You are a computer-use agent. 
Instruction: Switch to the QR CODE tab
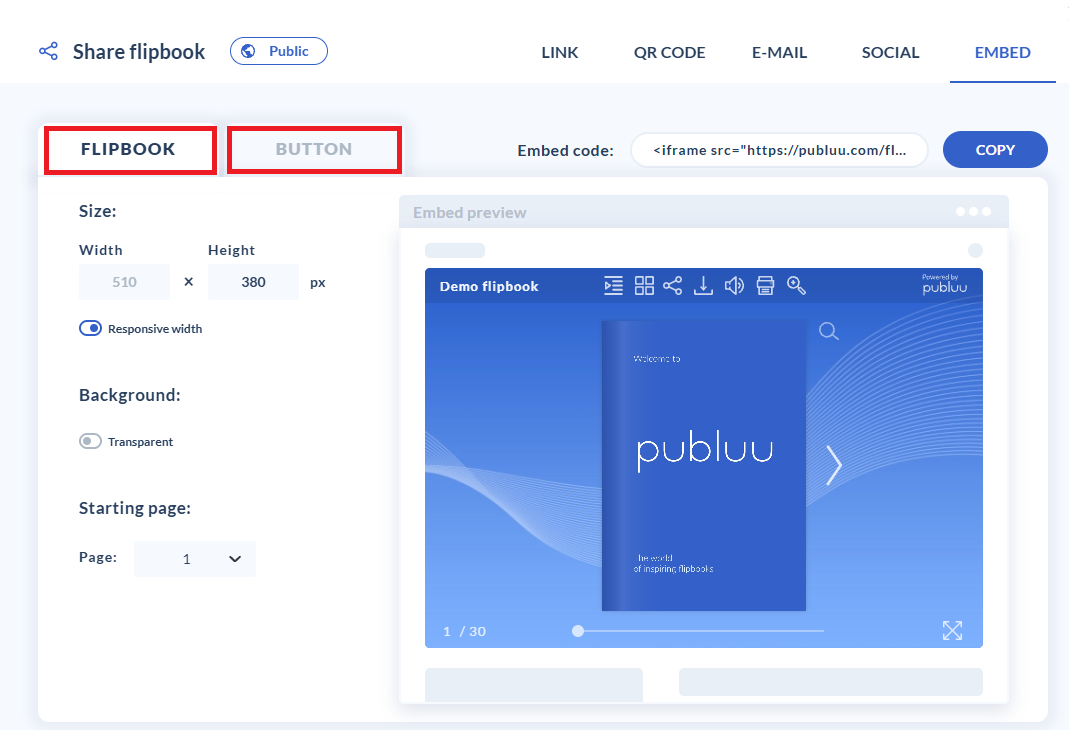[x=669, y=52]
